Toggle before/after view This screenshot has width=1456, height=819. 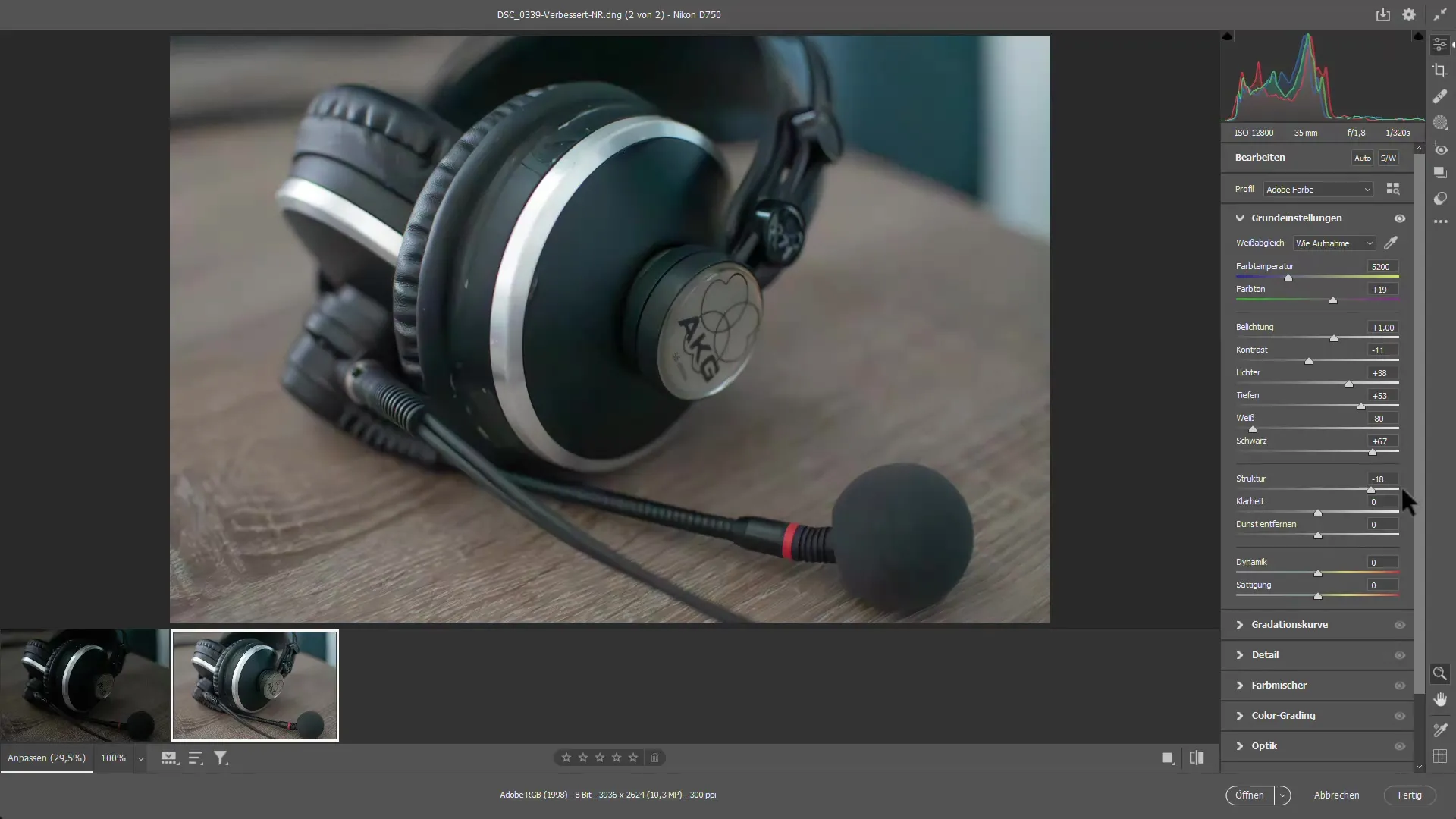coord(1197,758)
